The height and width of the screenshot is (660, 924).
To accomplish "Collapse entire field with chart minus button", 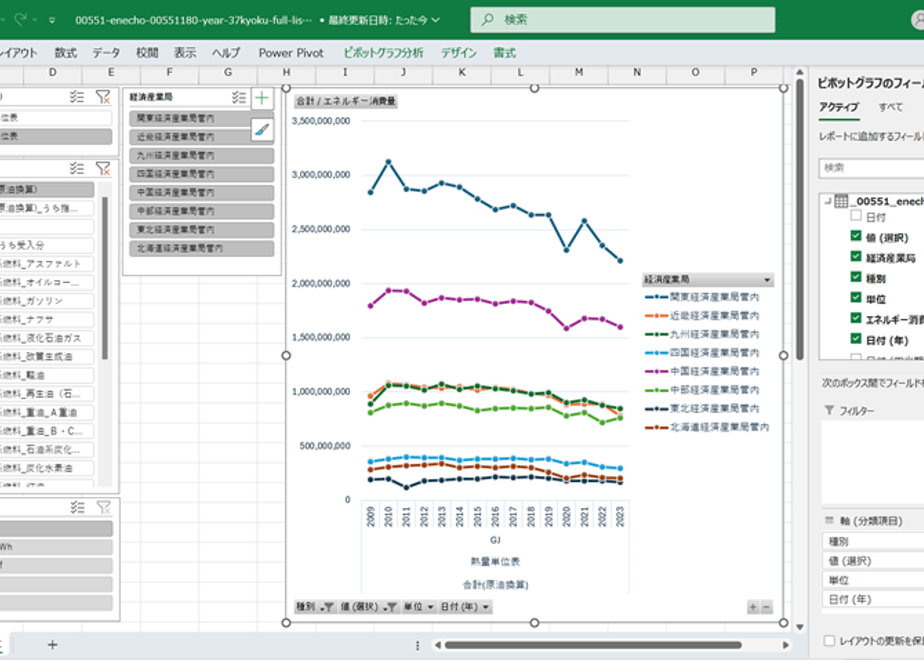I will 766,607.
